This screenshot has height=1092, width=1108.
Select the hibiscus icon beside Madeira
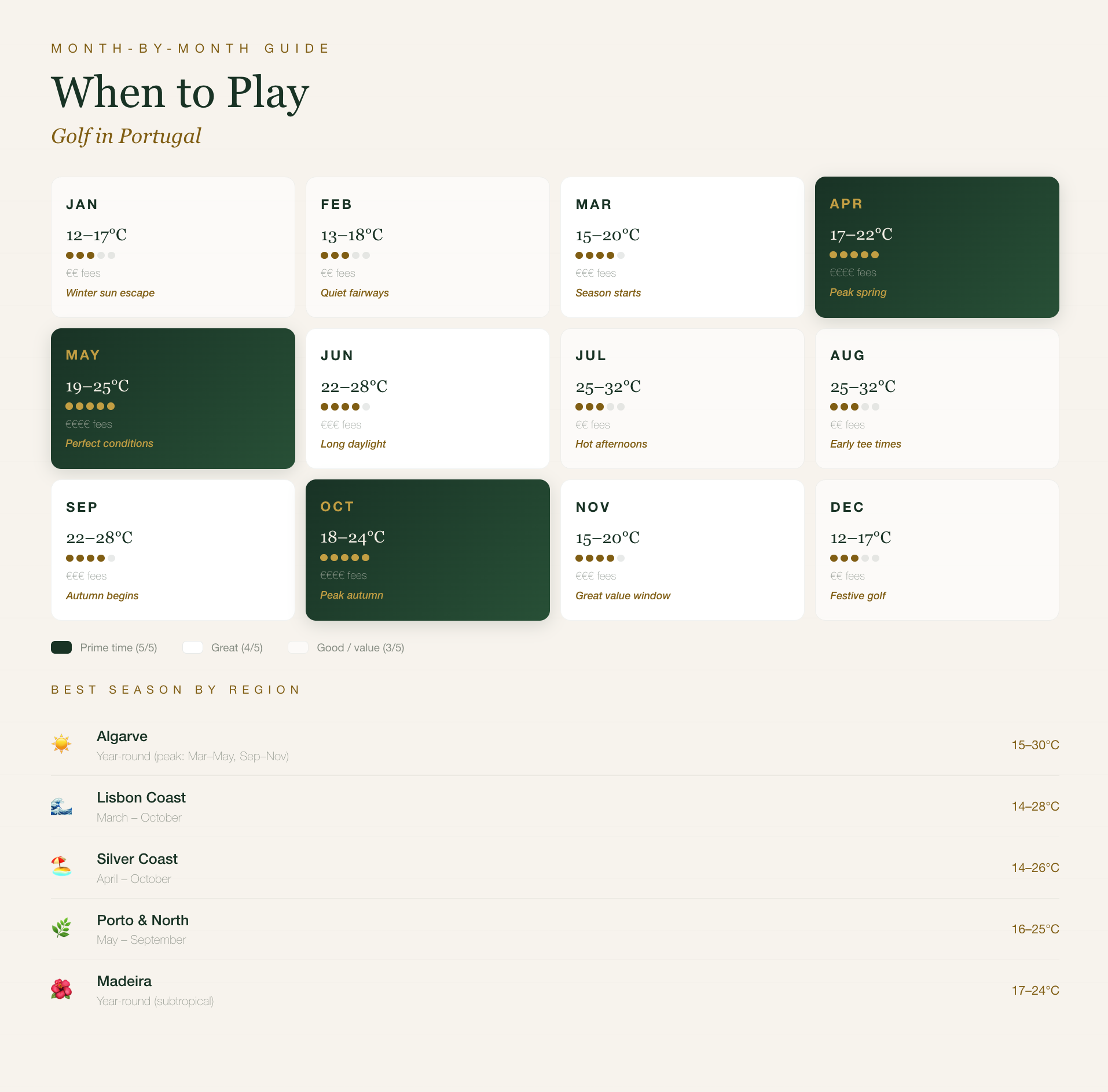pyautogui.click(x=61, y=990)
